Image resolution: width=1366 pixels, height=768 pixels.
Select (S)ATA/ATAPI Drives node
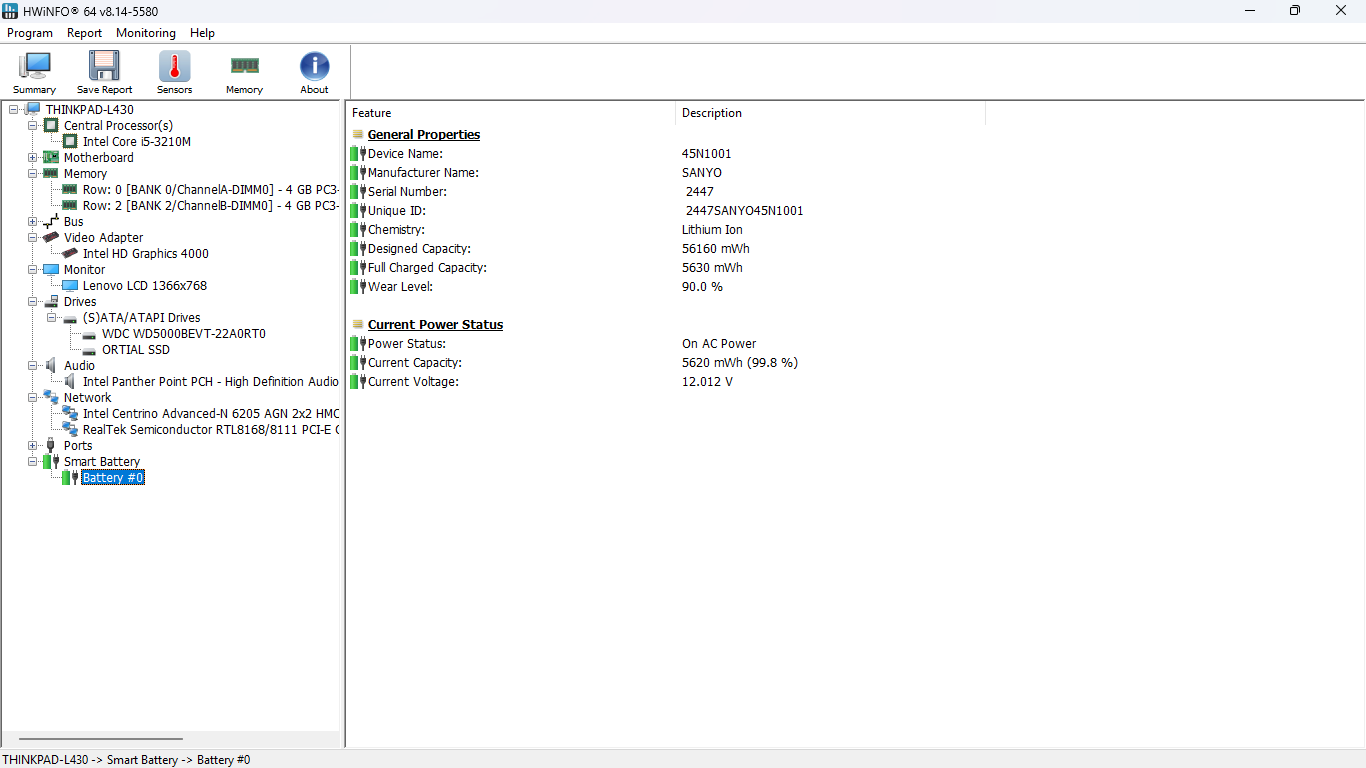[142, 317]
